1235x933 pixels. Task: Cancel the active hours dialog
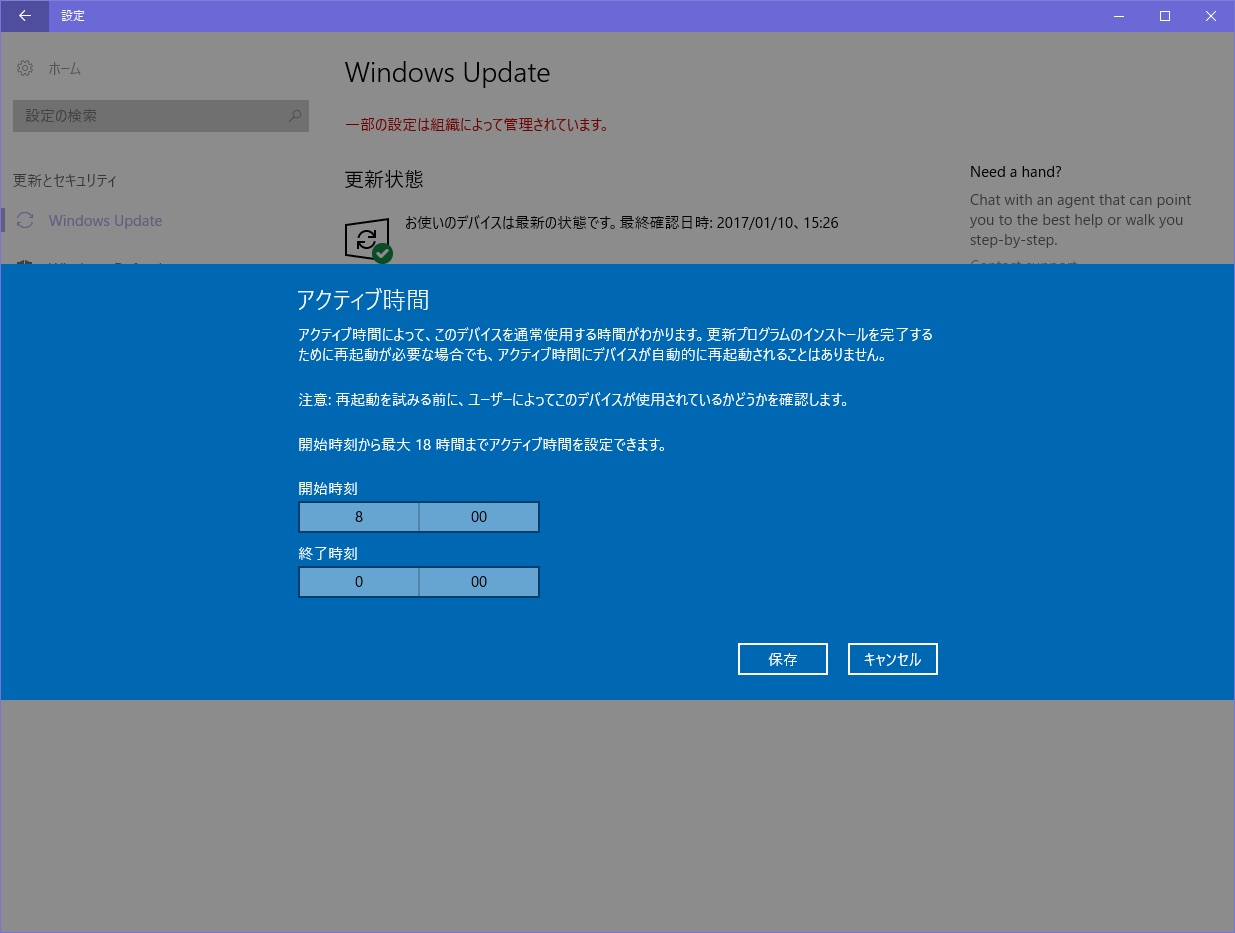click(893, 659)
